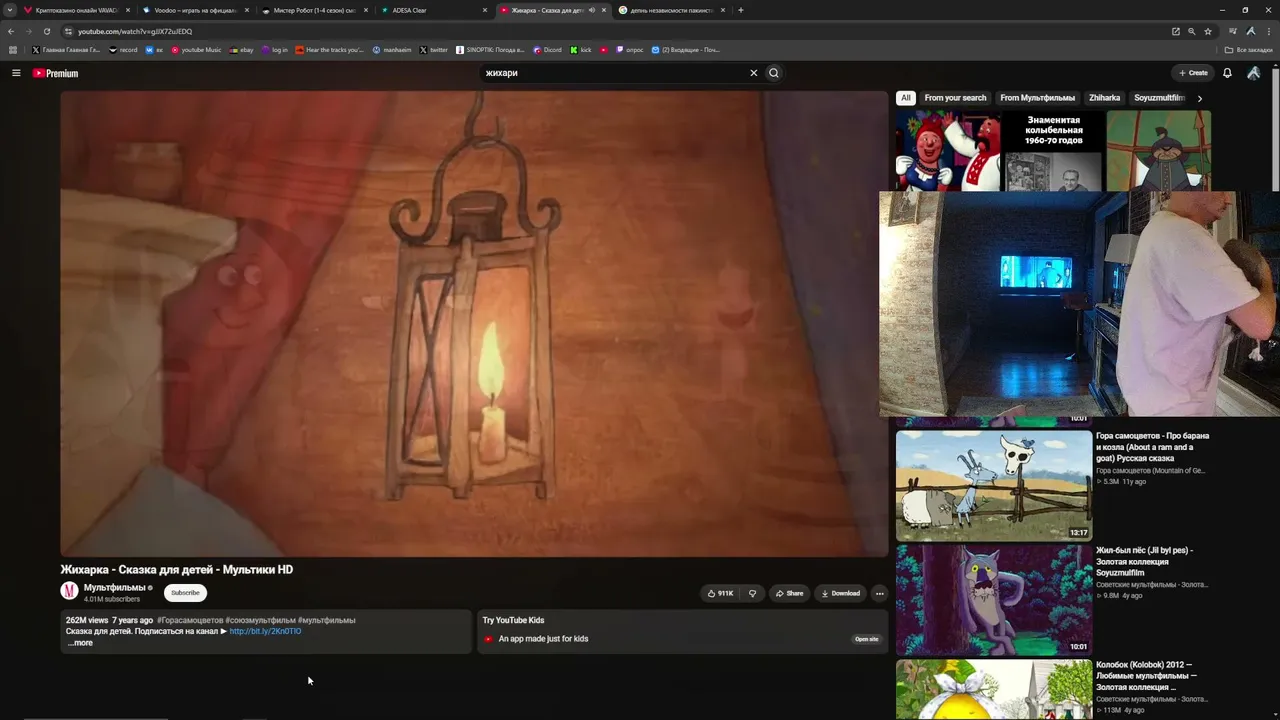This screenshot has height=720, width=1280.
Task: Open a new browser tab
Action: [x=741, y=10]
